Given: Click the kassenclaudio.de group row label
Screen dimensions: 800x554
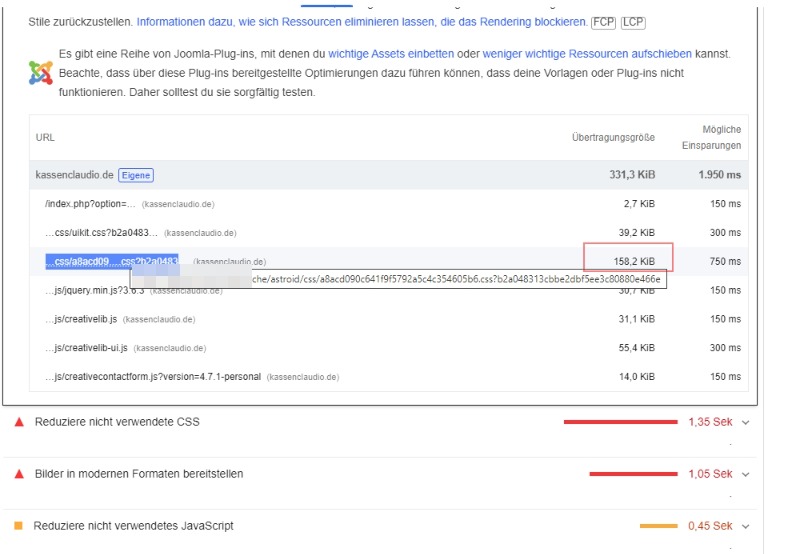Looking at the screenshot, I should click(74, 175).
